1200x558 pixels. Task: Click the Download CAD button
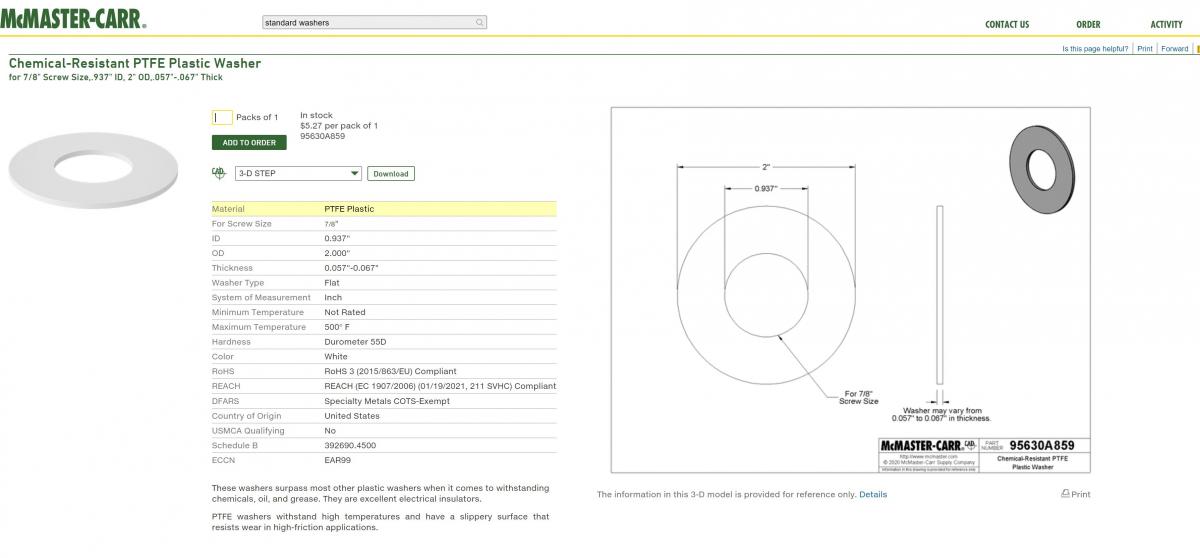coord(390,173)
